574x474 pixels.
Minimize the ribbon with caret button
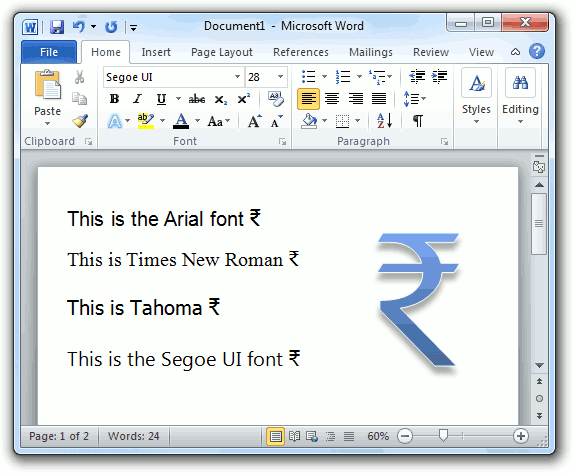point(515,52)
